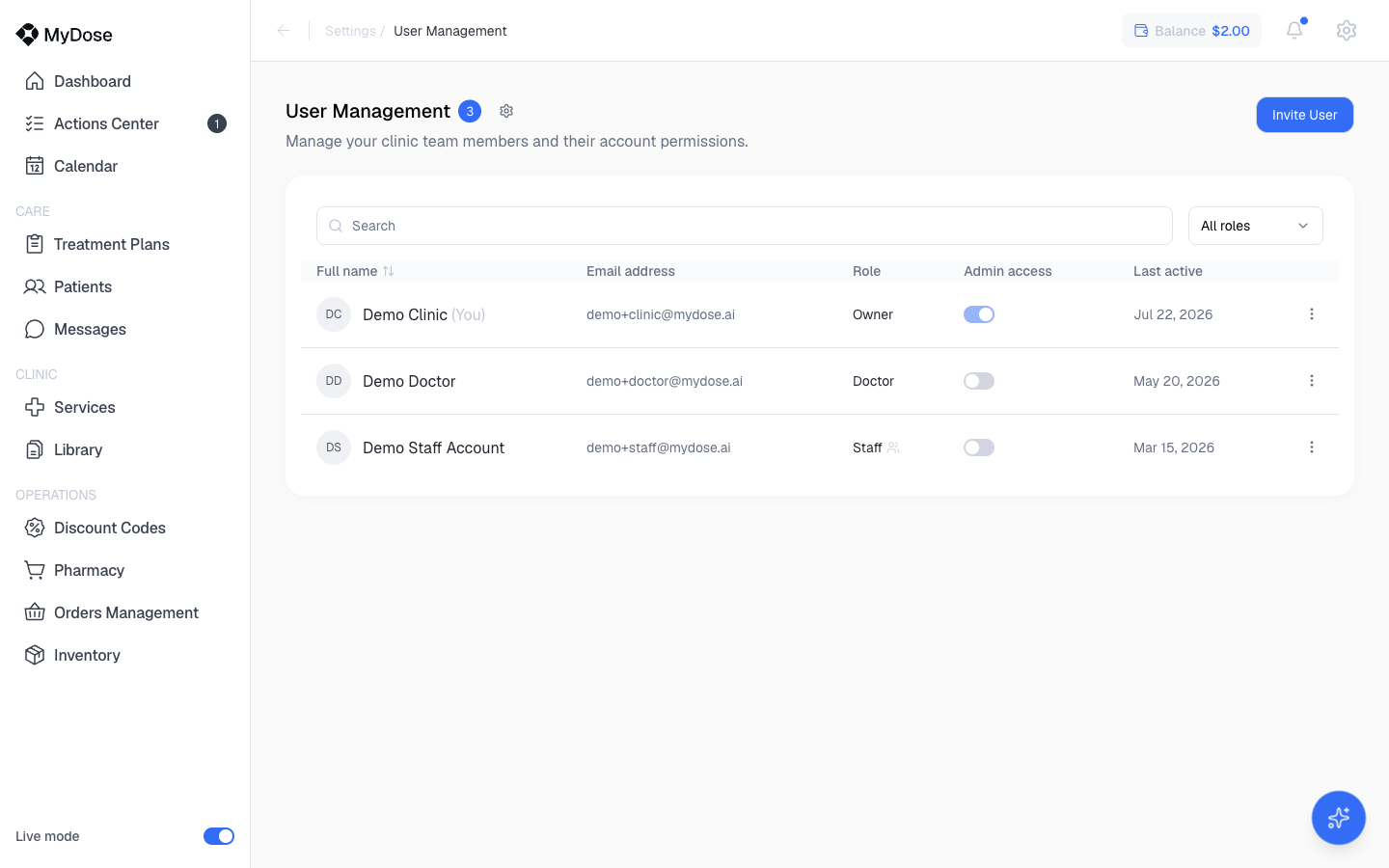The image size is (1389, 868).
Task: Click the DC avatar for Demo Clinic
Action: [x=334, y=314]
